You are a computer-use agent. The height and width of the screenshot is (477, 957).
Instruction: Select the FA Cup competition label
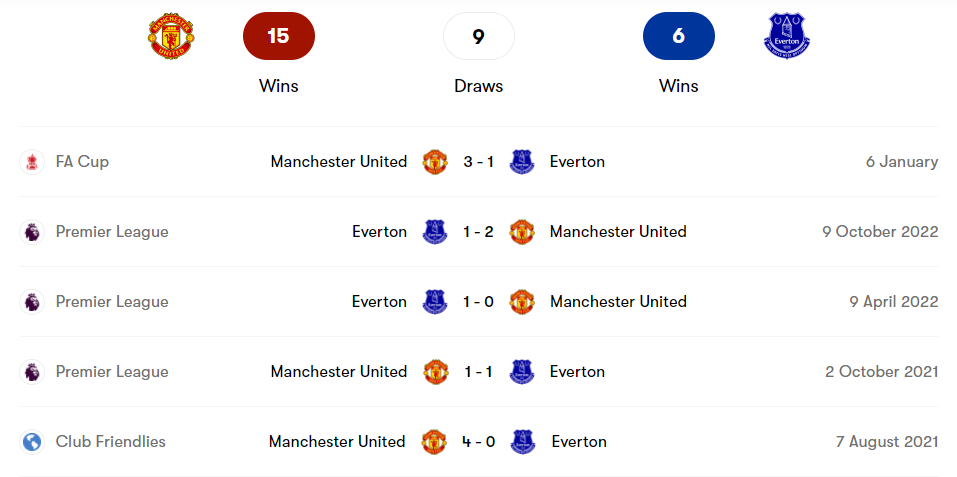[x=82, y=162]
